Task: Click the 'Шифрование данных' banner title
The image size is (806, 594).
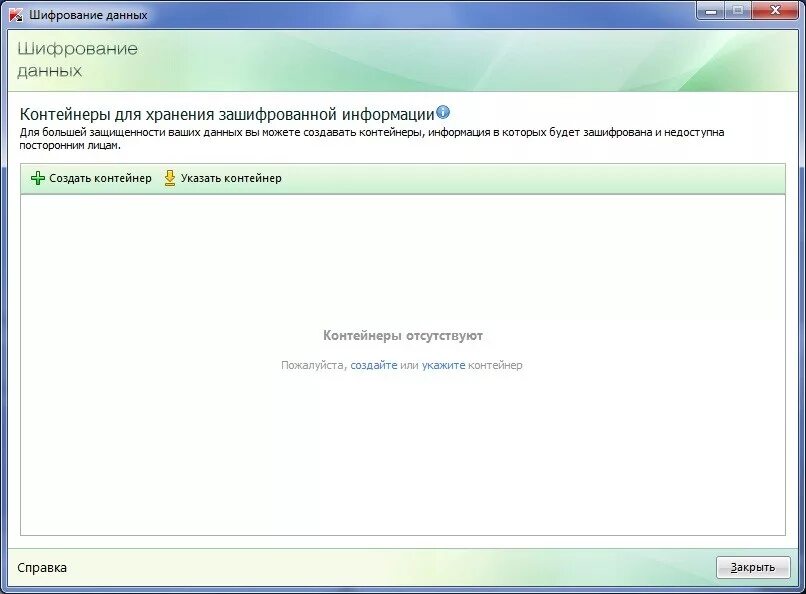Action: tap(78, 59)
